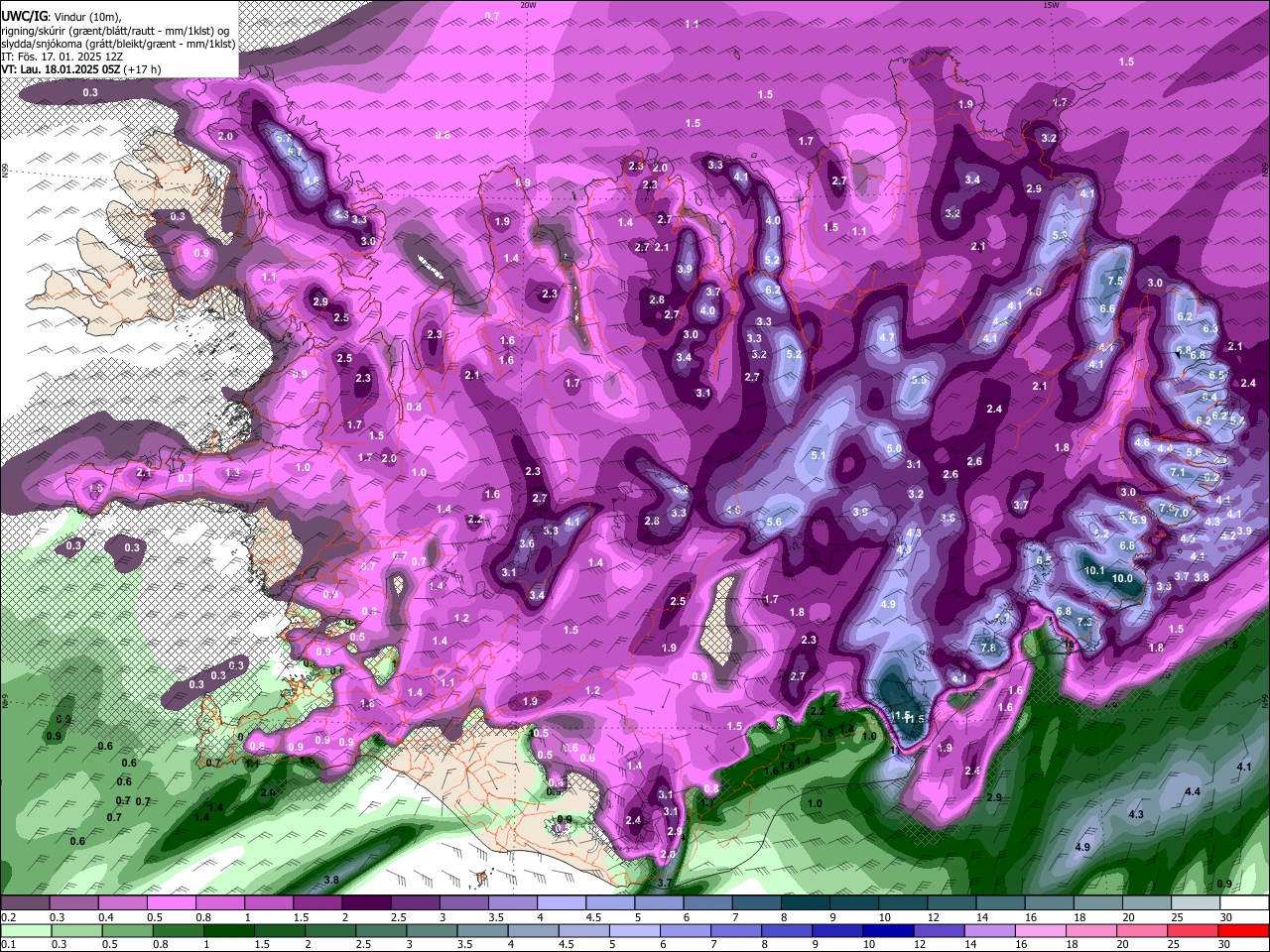Pick the deep blue rain swatch between 10 and 12

(x=887, y=930)
